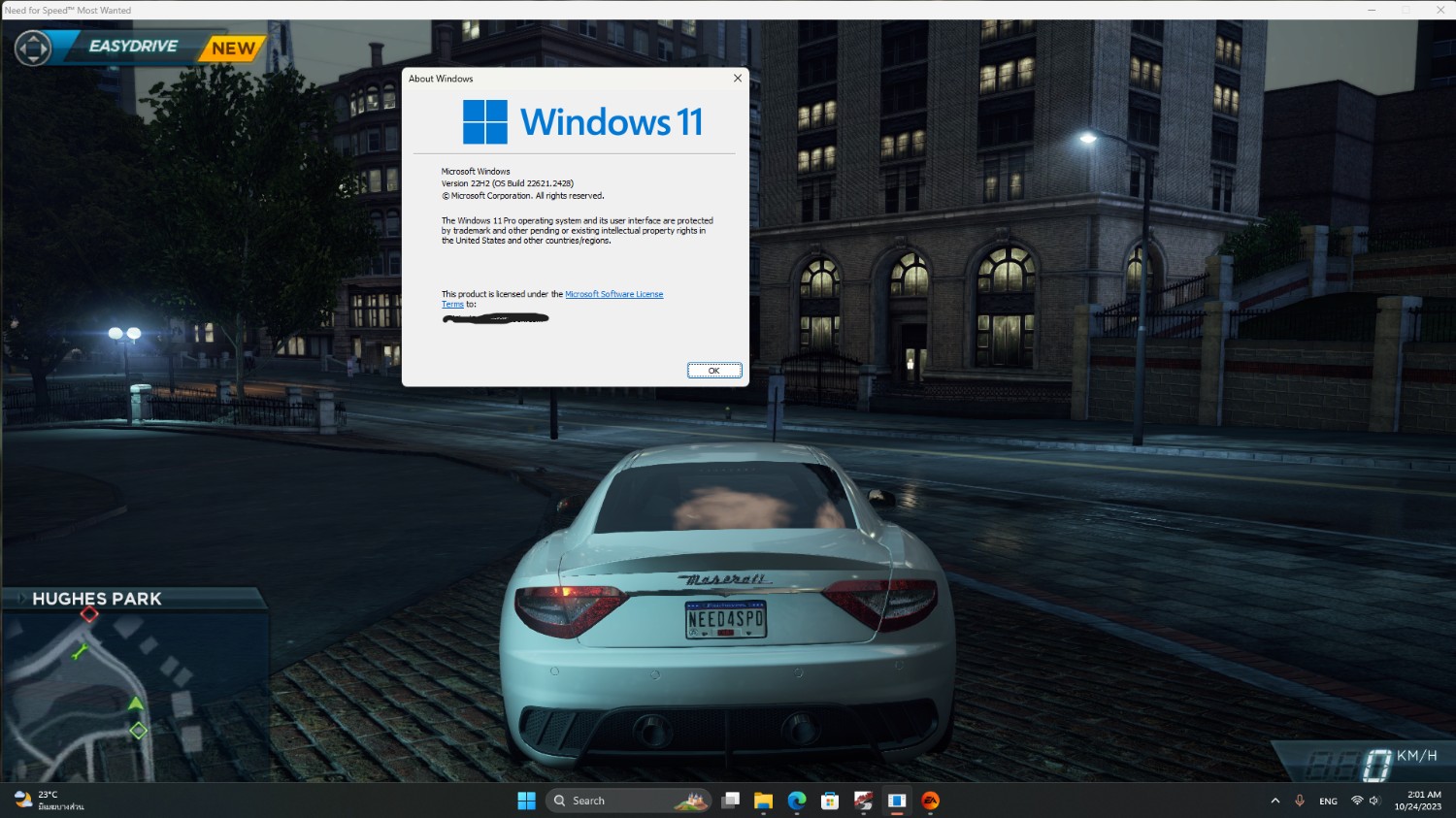The image size is (1456, 818).
Task: Click the red diamond minimap marker
Action: point(89,613)
